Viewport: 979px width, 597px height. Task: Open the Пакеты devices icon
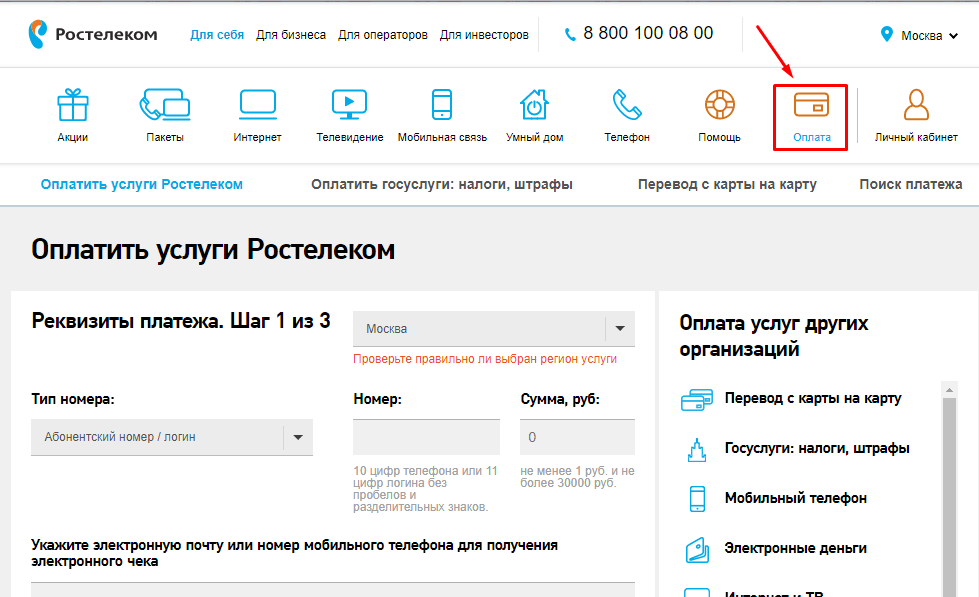(165, 105)
